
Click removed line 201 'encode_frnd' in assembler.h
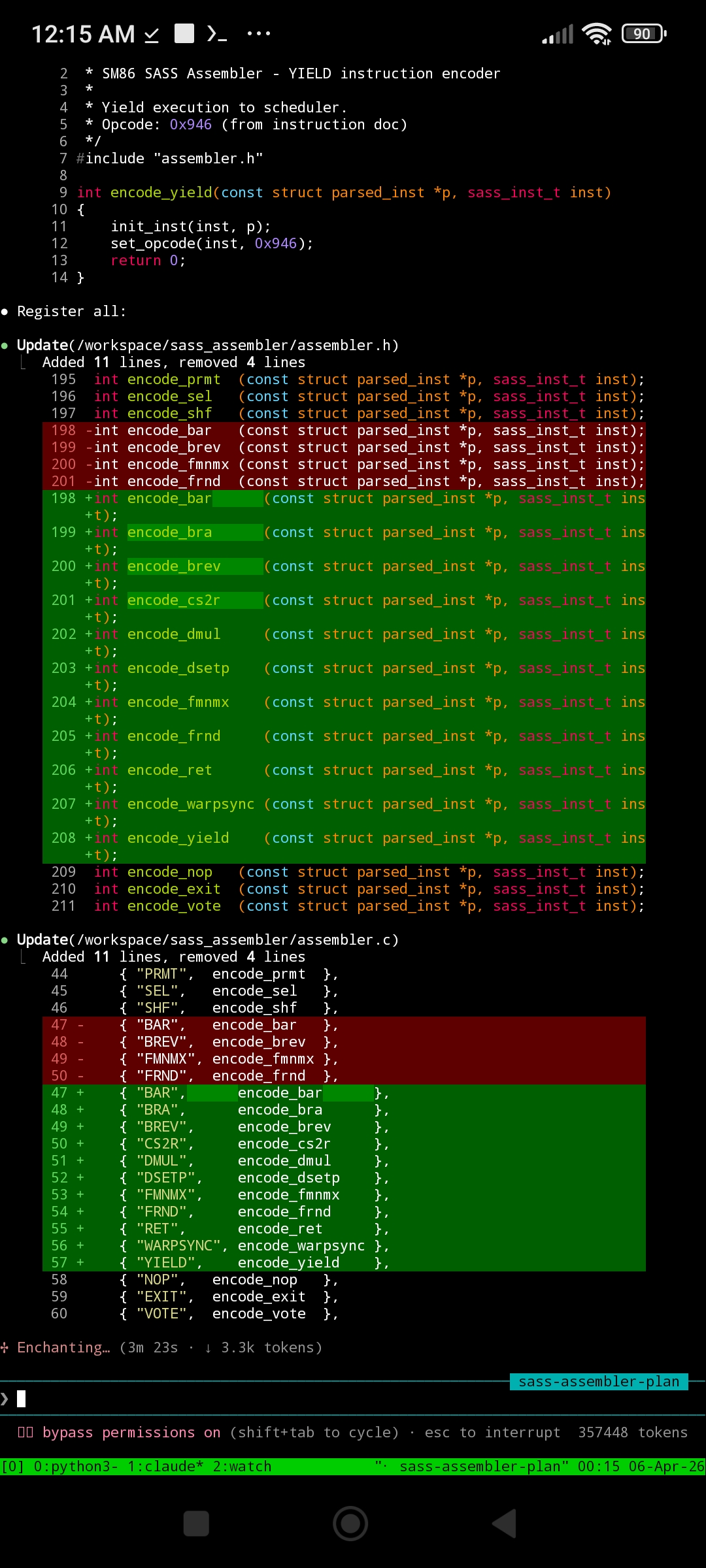tap(344, 481)
